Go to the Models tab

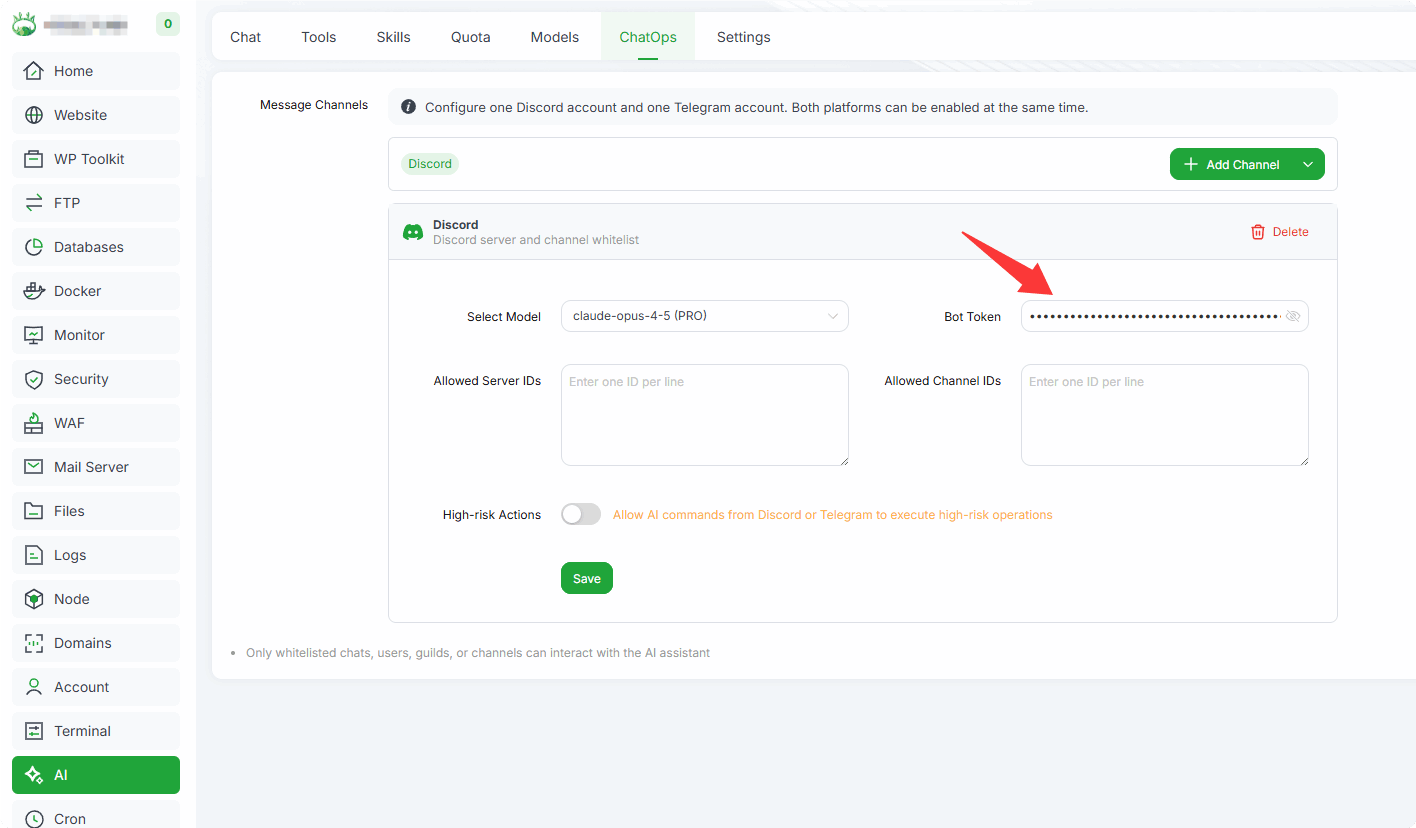tap(555, 37)
